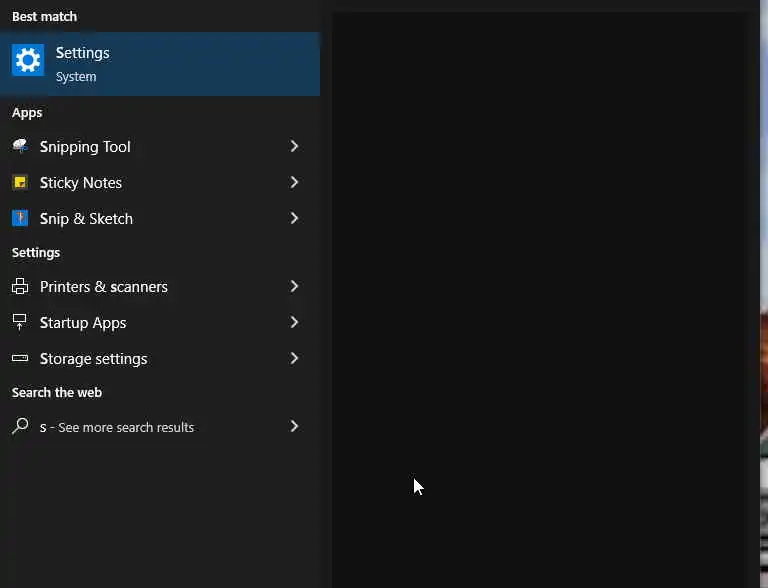This screenshot has height=588, width=768.
Task: Expand the web search result chevron
Action: pyautogui.click(x=294, y=427)
